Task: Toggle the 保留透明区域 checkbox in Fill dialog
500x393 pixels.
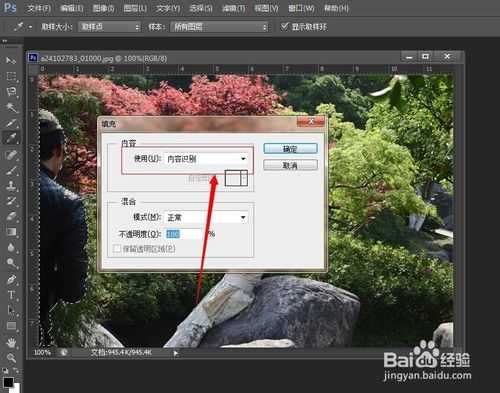Action: 117,248
